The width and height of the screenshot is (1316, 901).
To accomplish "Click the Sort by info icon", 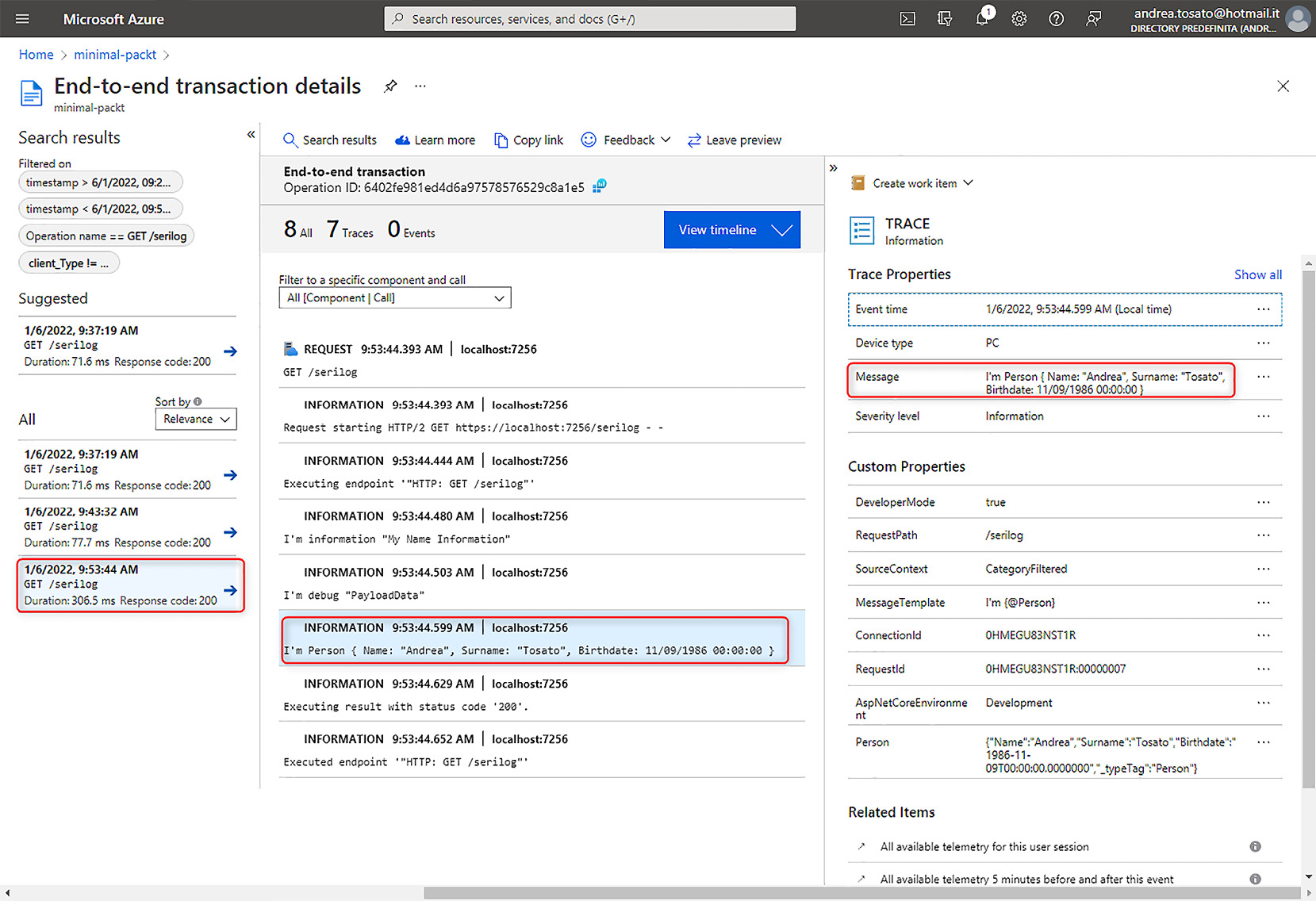I will point(198,402).
